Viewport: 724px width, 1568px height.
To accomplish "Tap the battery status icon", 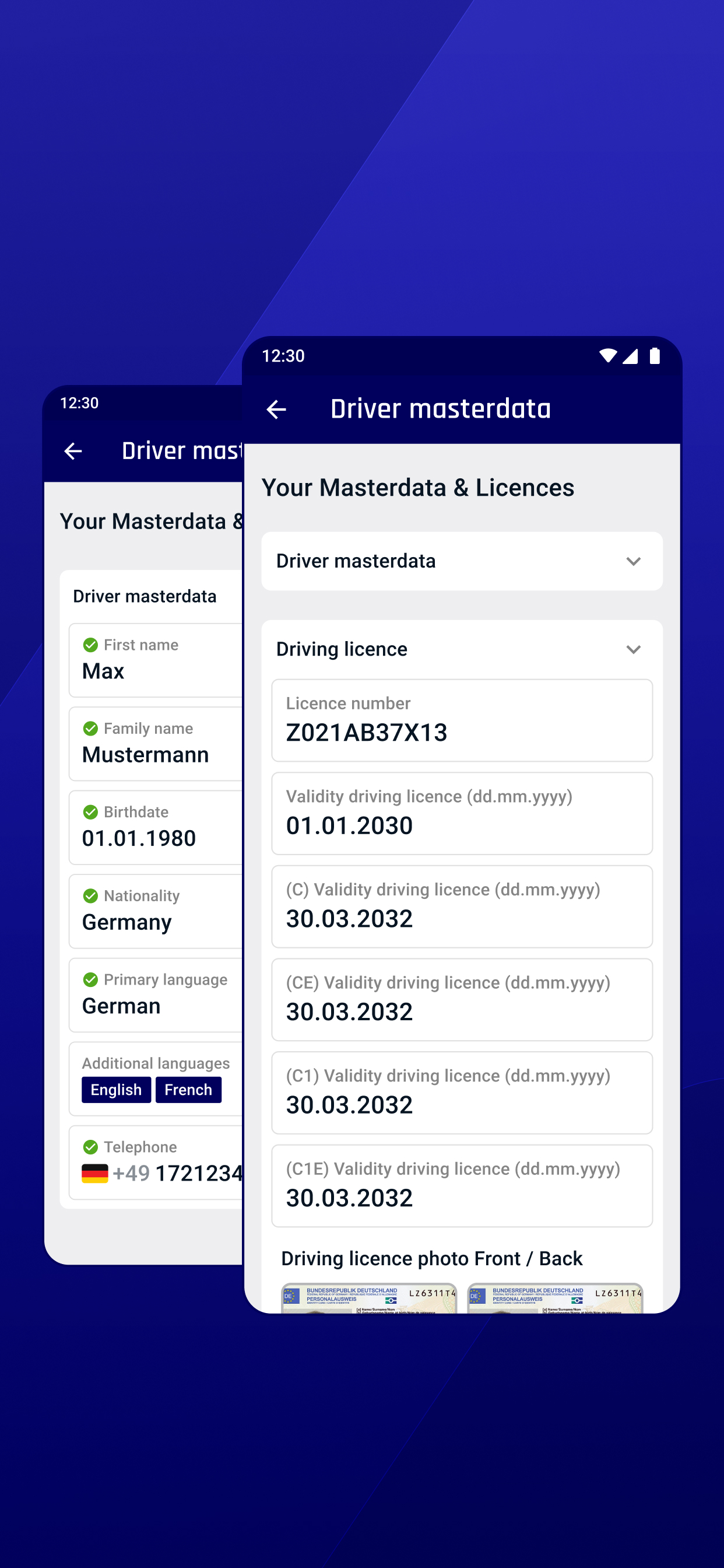I will click(x=655, y=356).
